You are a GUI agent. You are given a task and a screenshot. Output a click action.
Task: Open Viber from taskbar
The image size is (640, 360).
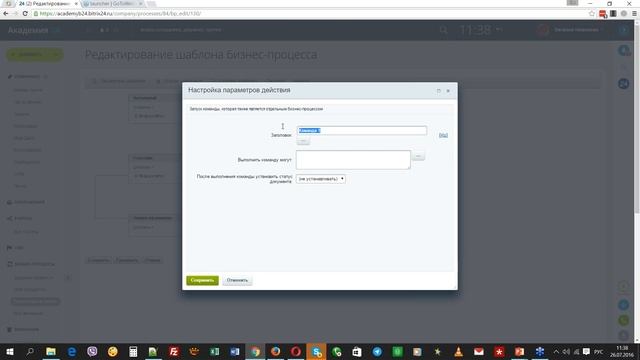click(x=92, y=351)
